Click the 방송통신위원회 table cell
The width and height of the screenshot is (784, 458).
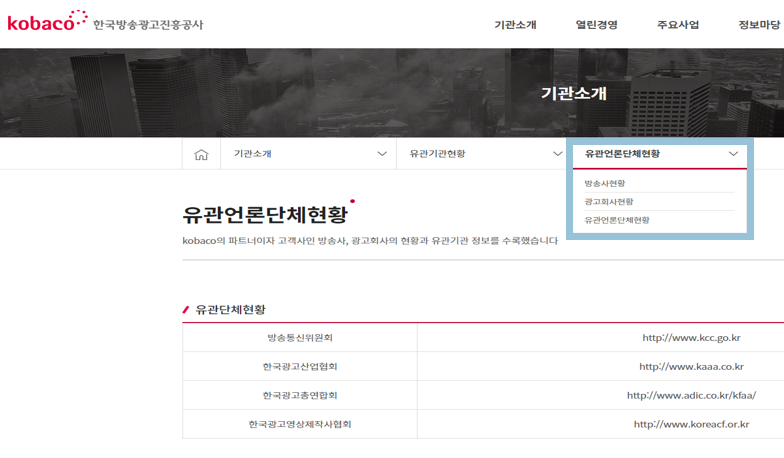click(300, 338)
